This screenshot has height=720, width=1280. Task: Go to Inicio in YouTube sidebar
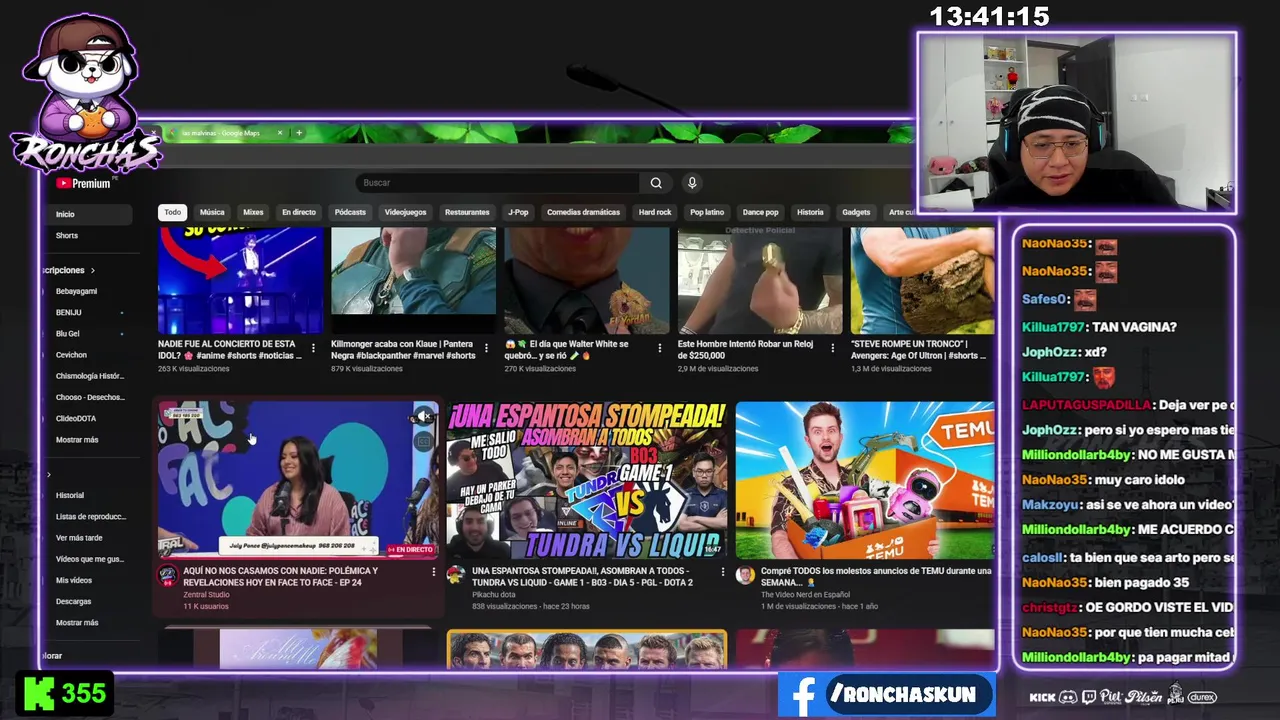click(x=88, y=214)
